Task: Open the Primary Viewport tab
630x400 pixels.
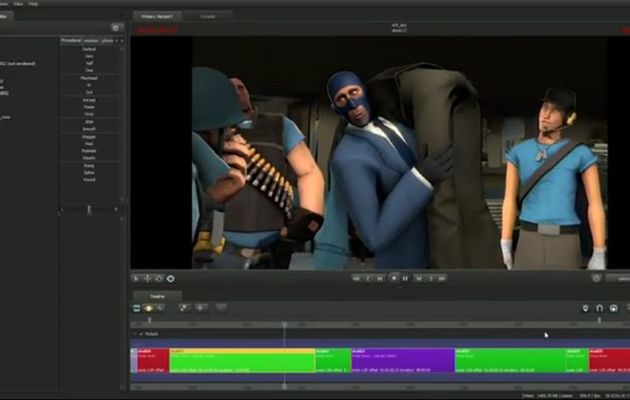Action: pos(157,16)
